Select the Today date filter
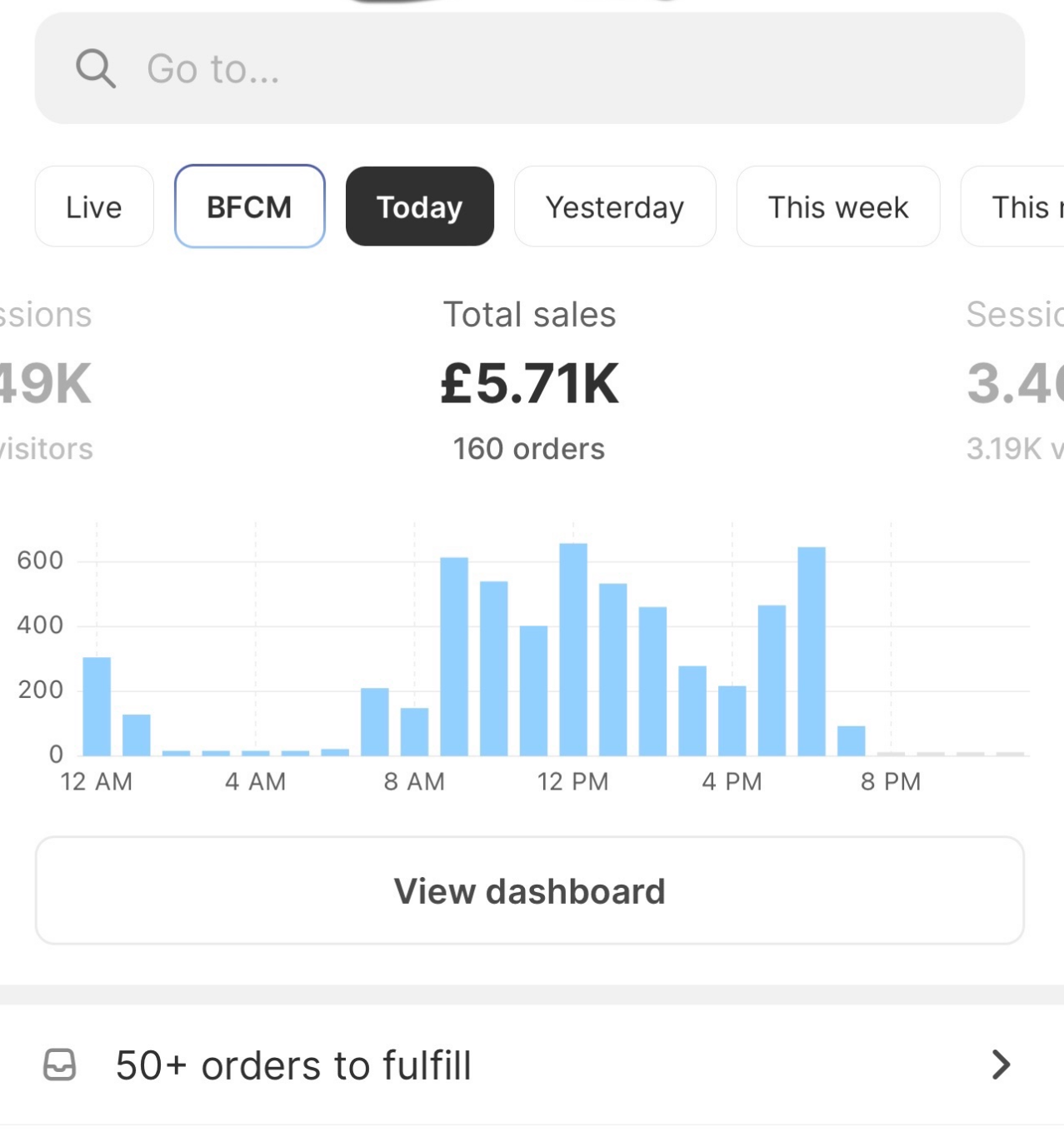 pyautogui.click(x=419, y=207)
